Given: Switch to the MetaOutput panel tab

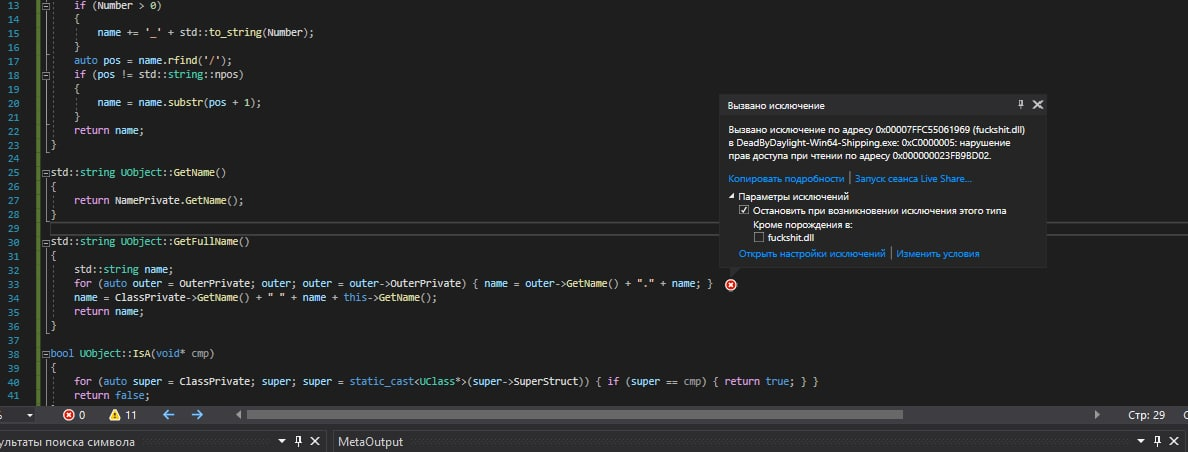Looking at the screenshot, I should (369, 442).
